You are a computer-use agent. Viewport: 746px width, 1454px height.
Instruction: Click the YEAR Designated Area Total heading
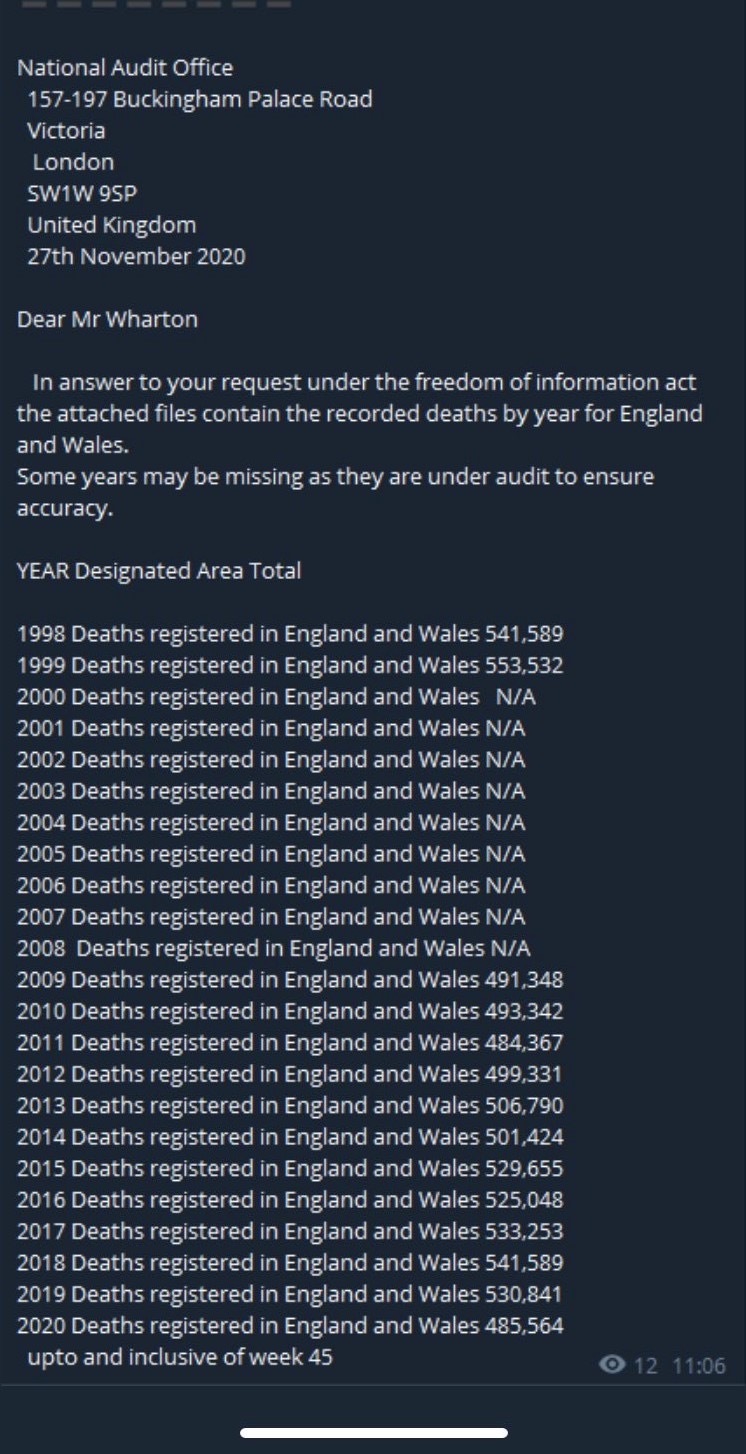coord(158,571)
